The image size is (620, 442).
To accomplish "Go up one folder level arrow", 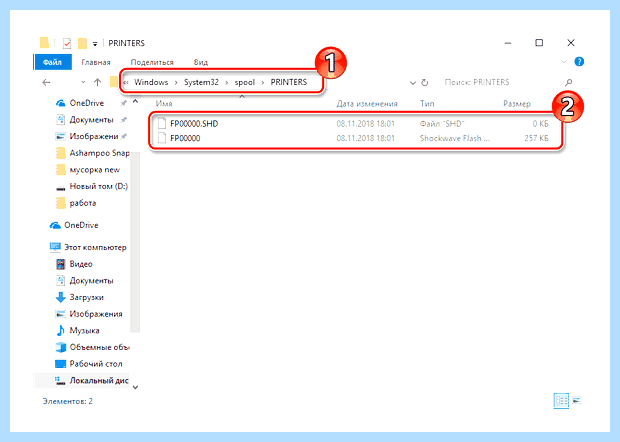I will pos(97,82).
